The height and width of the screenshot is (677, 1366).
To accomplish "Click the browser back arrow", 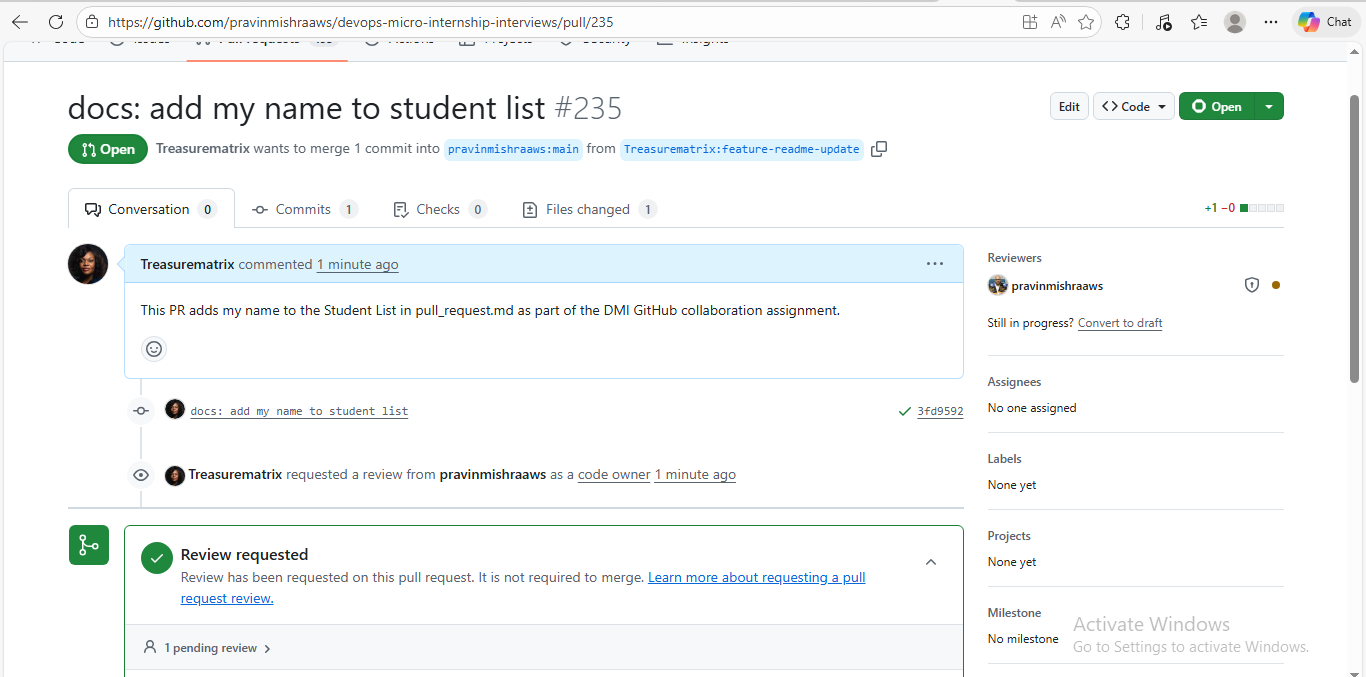I will coord(20,21).
